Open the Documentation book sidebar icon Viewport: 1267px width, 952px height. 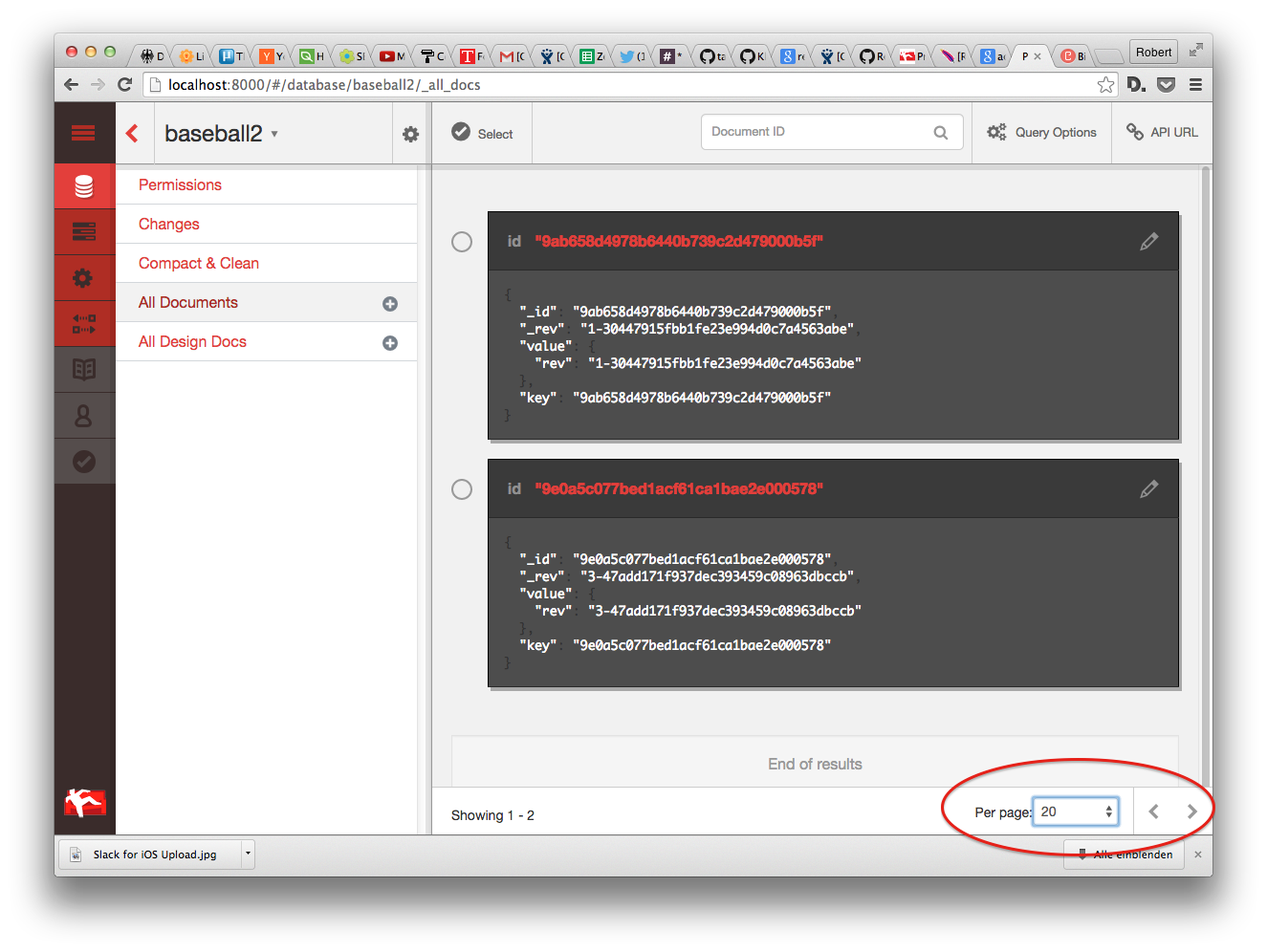[84, 369]
